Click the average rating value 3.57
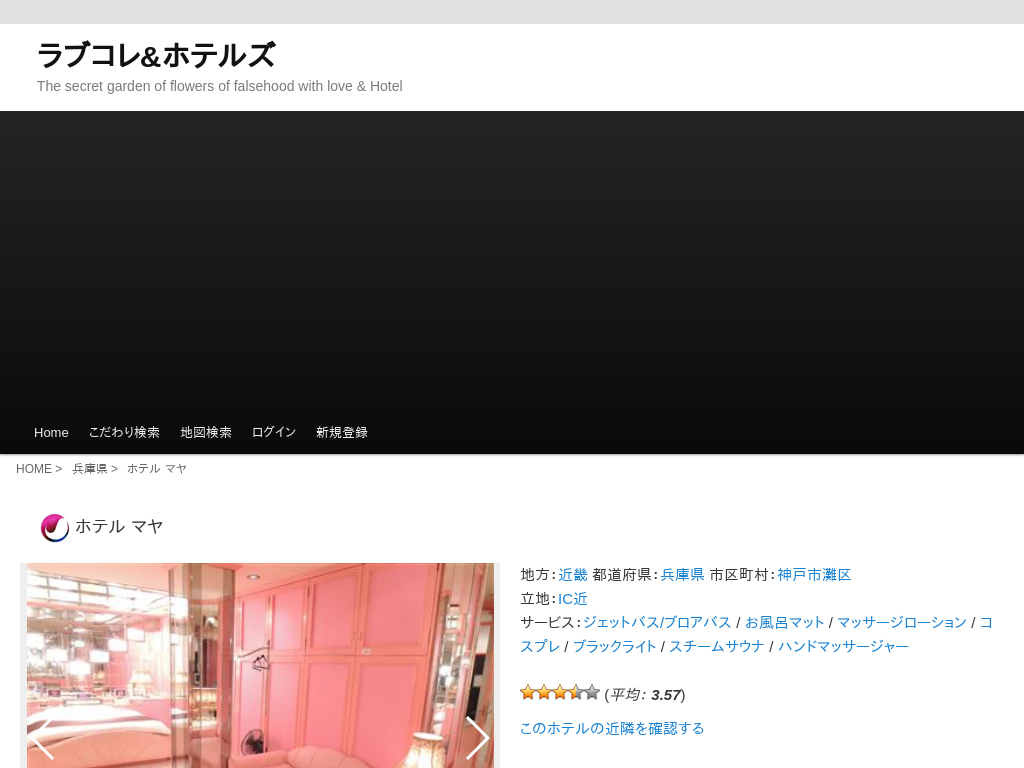Image resolution: width=1024 pixels, height=768 pixels. pyautogui.click(x=666, y=695)
